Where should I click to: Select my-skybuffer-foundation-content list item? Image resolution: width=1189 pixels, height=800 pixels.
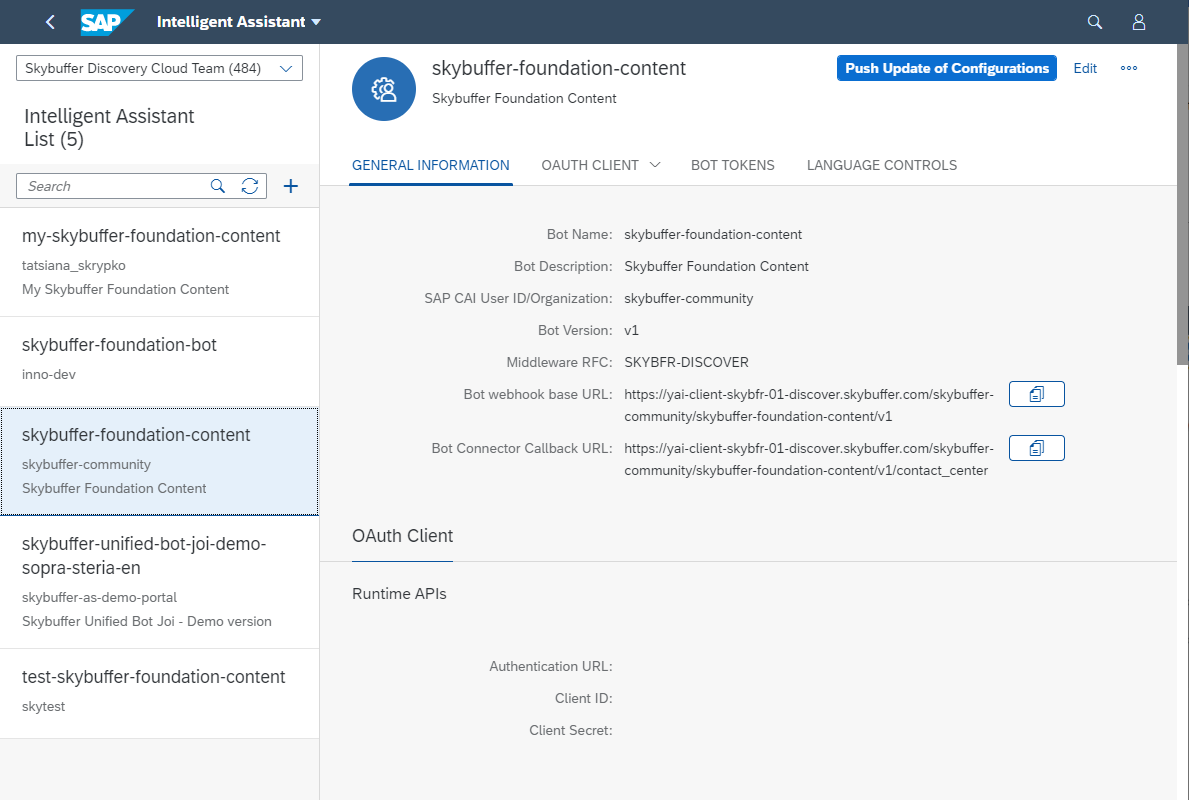(159, 262)
